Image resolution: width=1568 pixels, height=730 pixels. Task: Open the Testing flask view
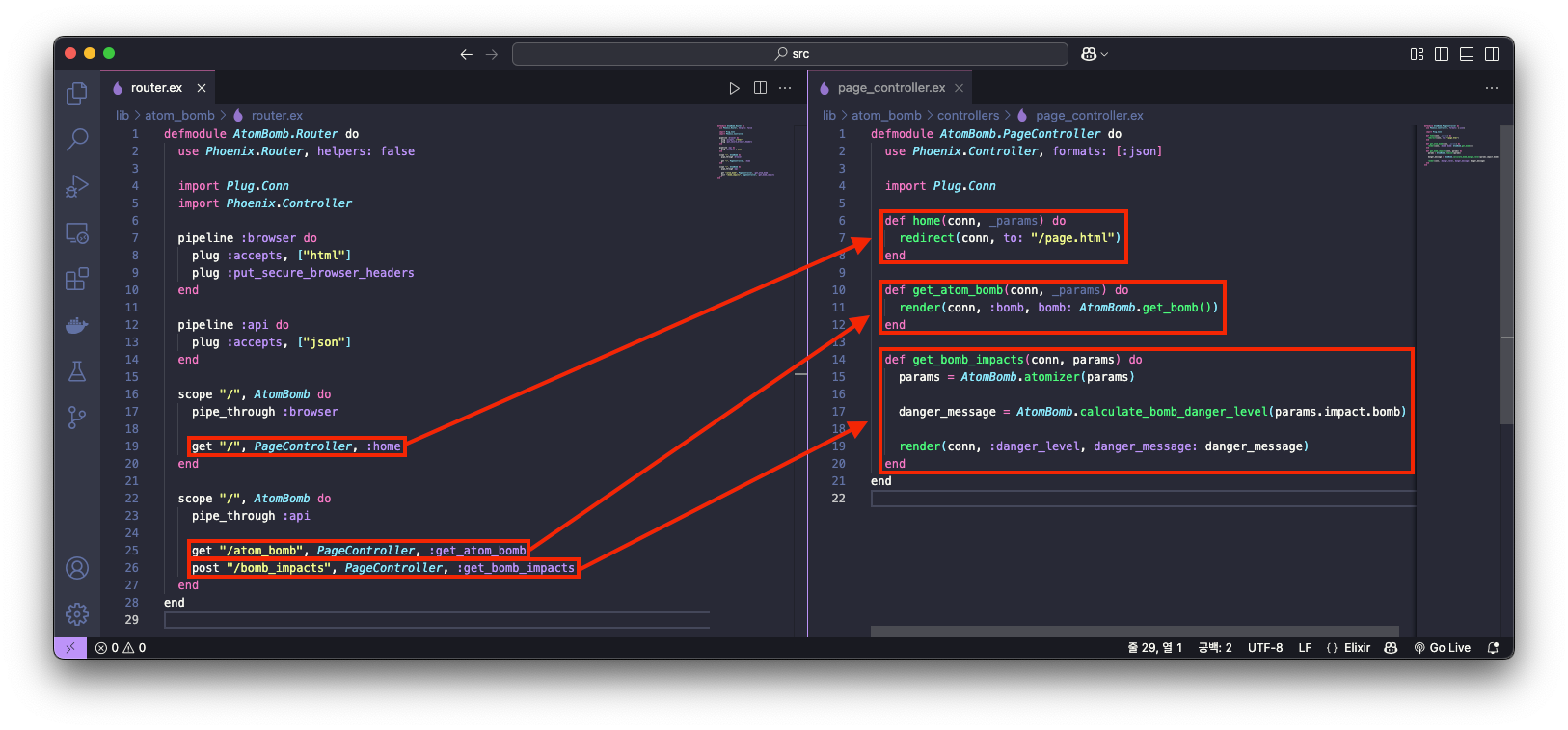point(77,371)
